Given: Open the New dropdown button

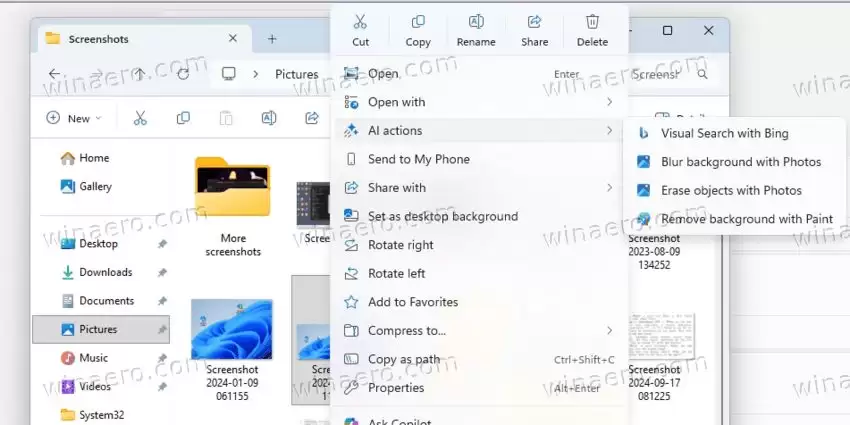Looking at the screenshot, I should (74, 118).
